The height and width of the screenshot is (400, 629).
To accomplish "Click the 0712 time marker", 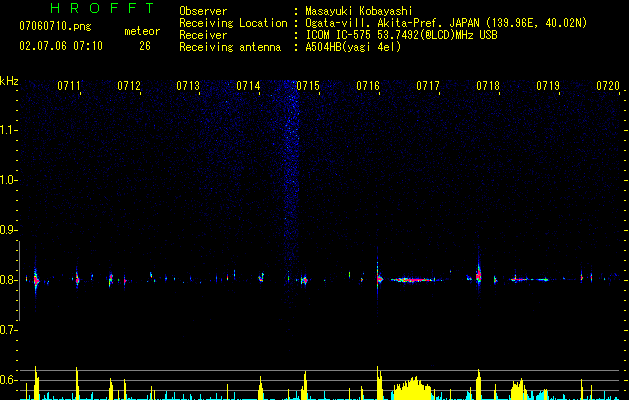I will point(129,86).
